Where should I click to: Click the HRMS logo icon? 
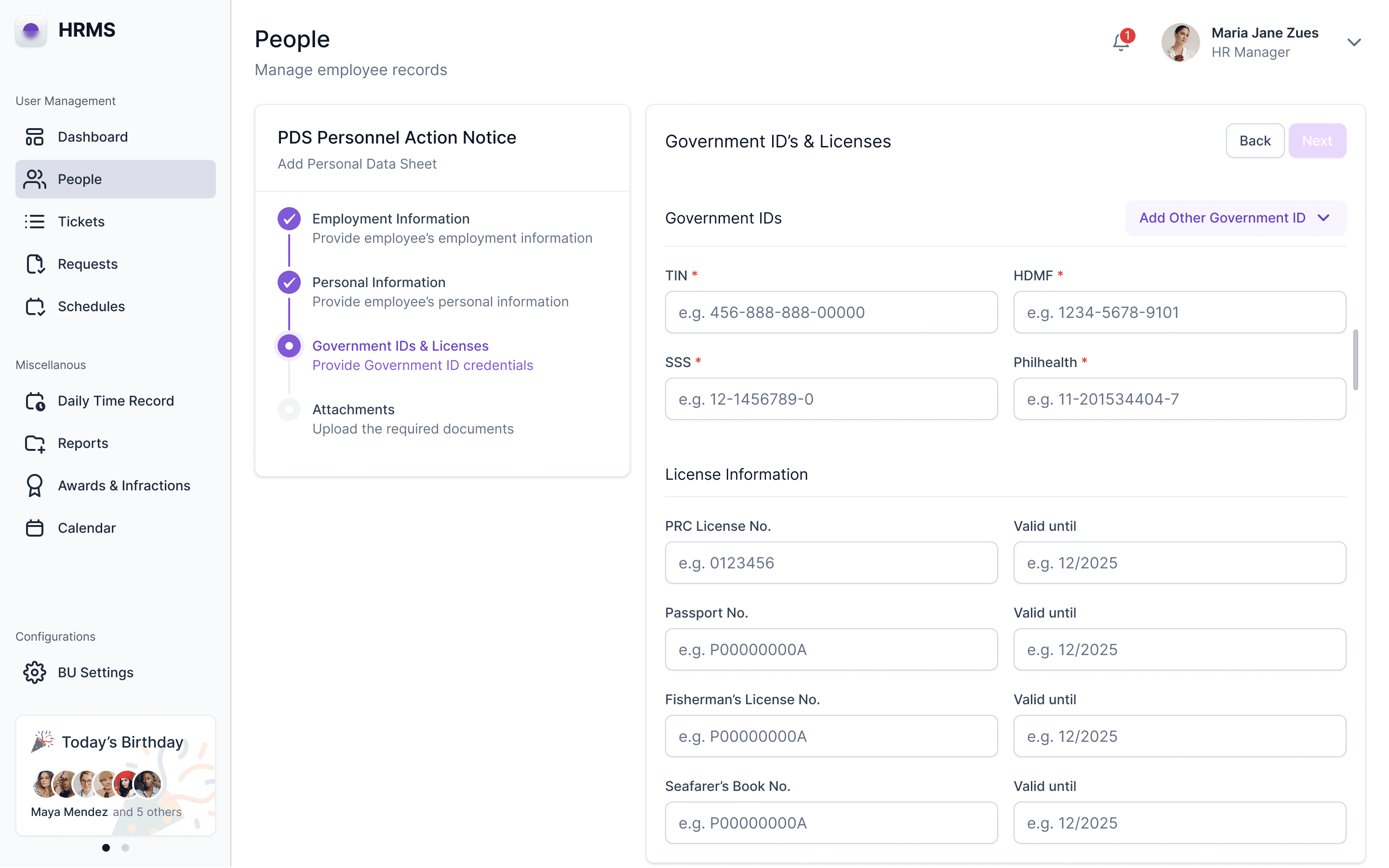pyautogui.click(x=31, y=30)
